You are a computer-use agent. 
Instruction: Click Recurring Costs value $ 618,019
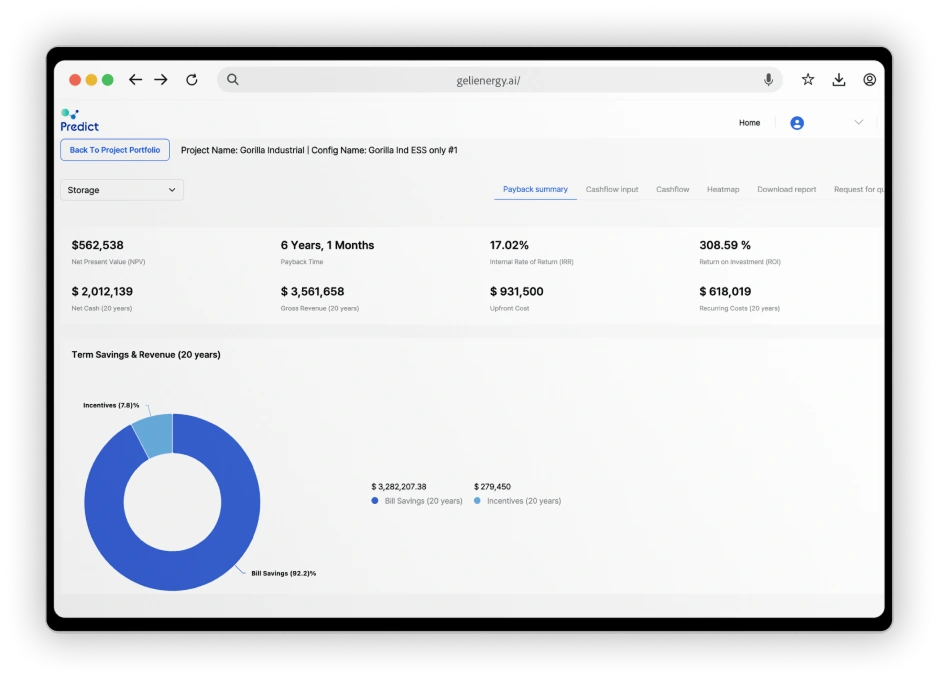point(725,292)
